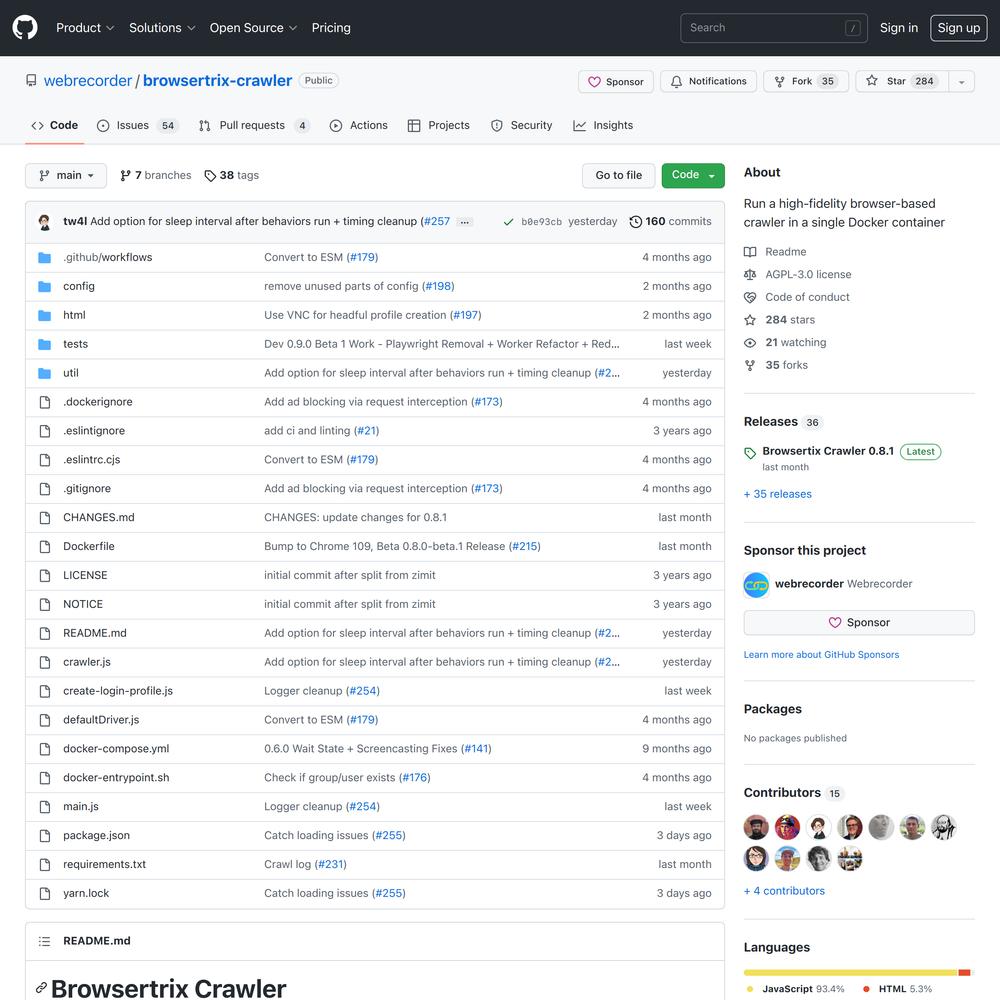The width and height of the screenshot is (1000, 1000).
Task: Select the Code tab
Action: click(55, 126)
